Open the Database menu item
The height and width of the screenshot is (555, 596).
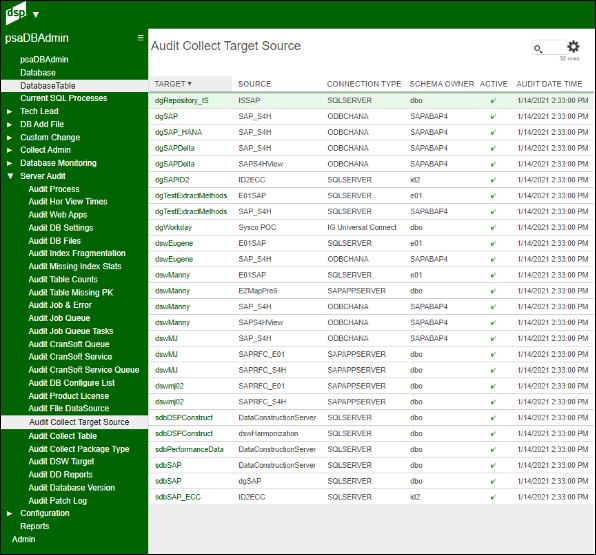click(x=38, y=73)
